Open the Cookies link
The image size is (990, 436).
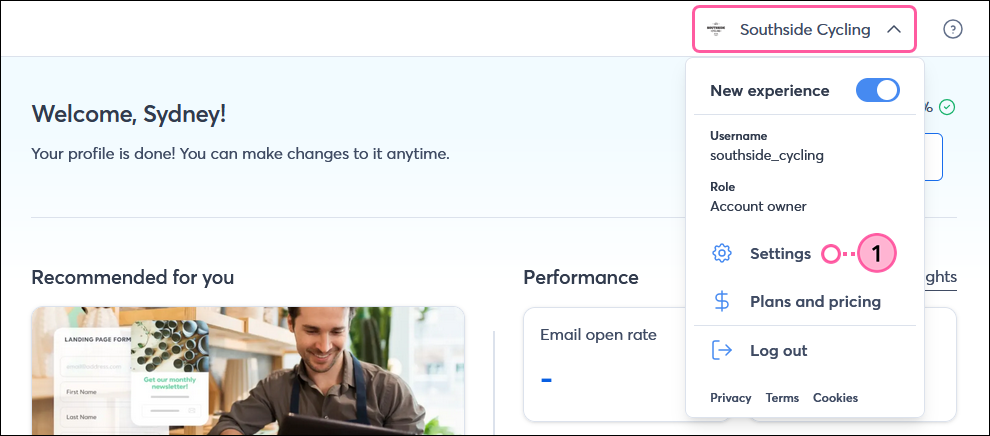[x=835, y=398]
